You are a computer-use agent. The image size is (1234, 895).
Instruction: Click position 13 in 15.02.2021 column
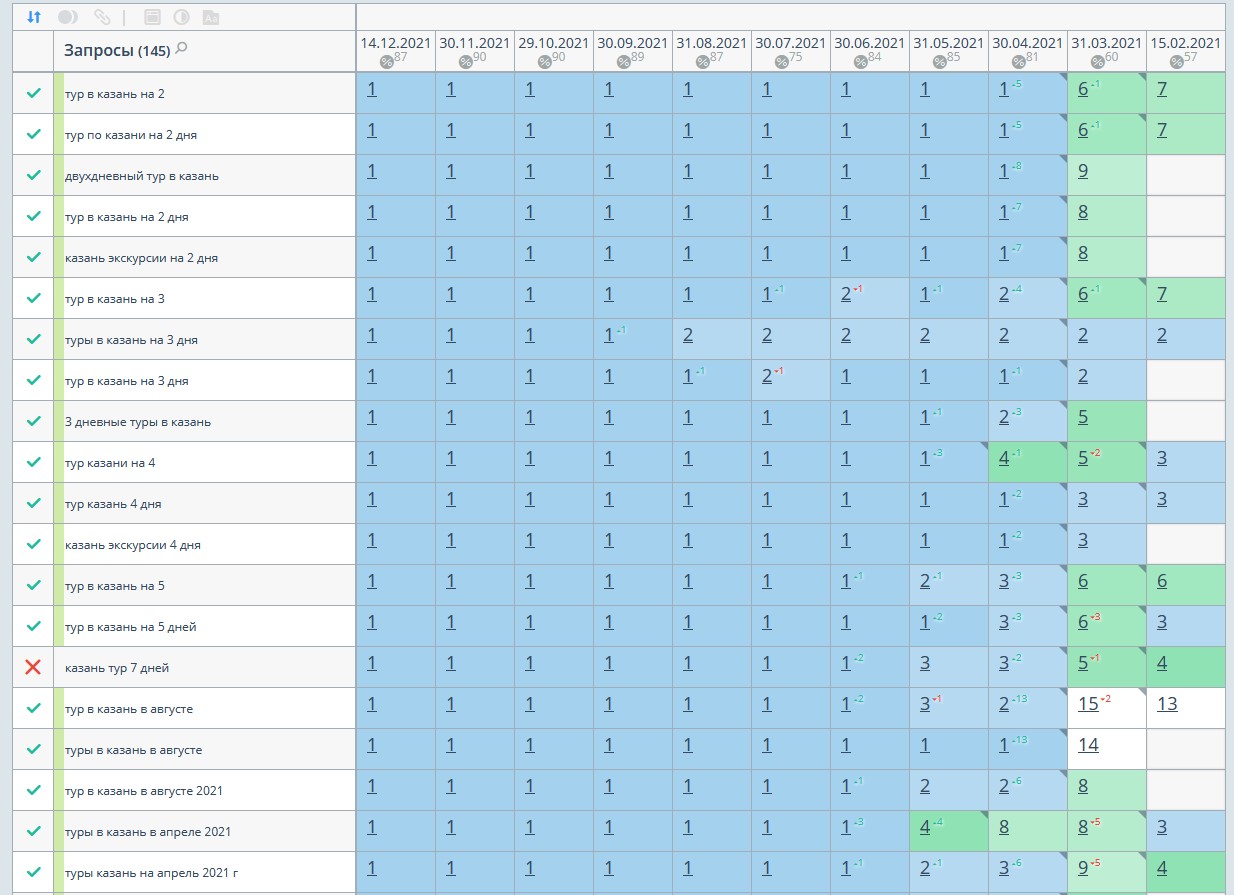[x=1167, y=704]
